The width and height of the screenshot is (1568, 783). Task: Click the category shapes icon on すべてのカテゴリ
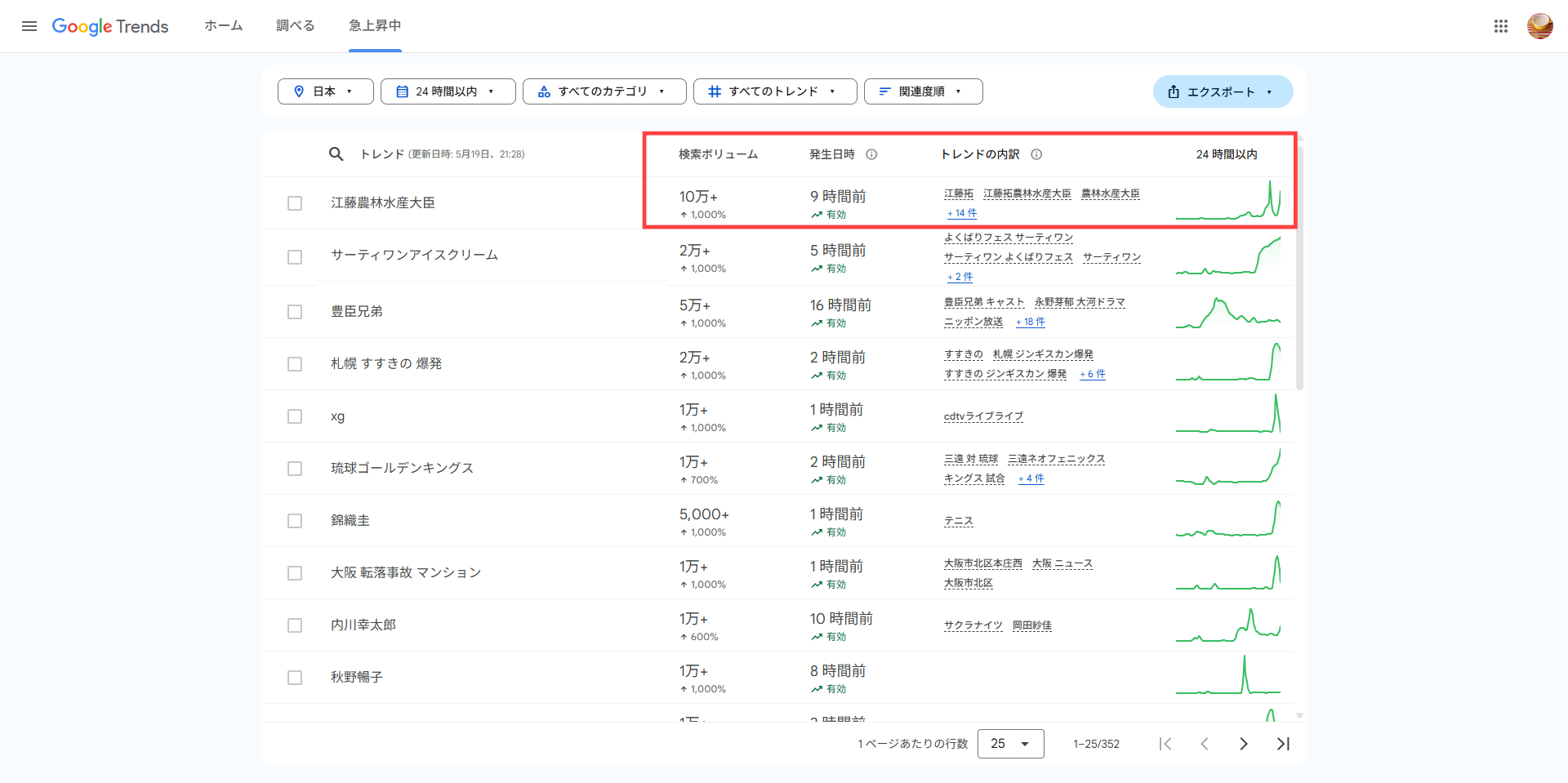(x=544, y=91)
